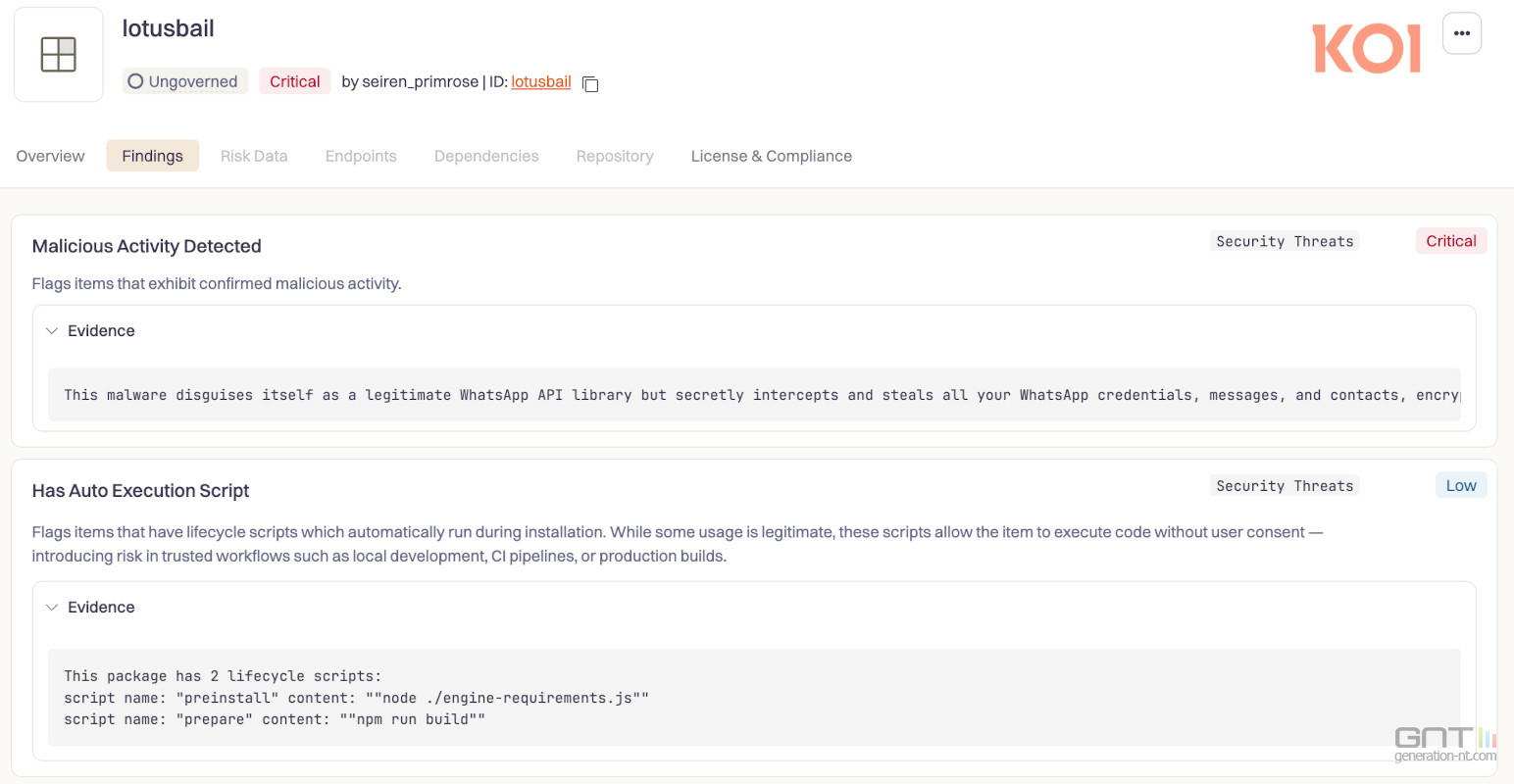Image resolution: width=1514 pixels, height=784 pixels.
Task: Select the Findings tab
Action: [x=152, y=156]
